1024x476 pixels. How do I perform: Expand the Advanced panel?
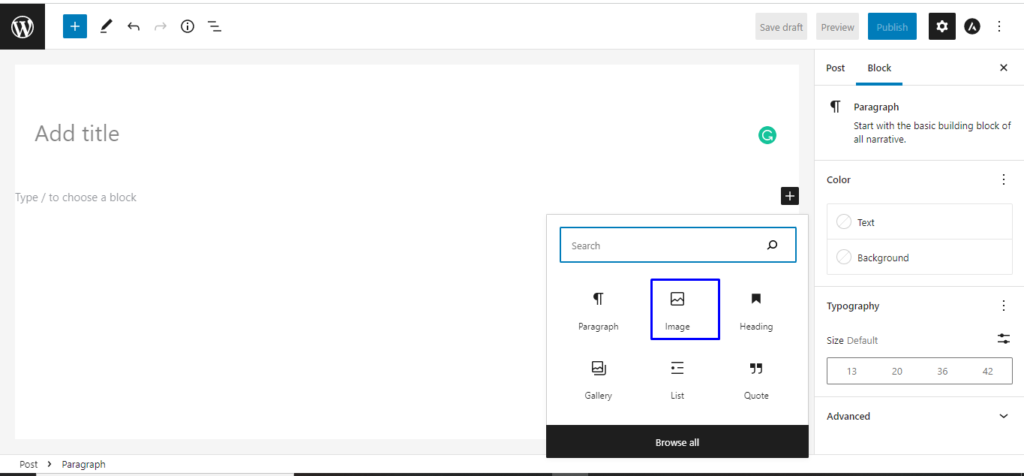(1003, 416)
